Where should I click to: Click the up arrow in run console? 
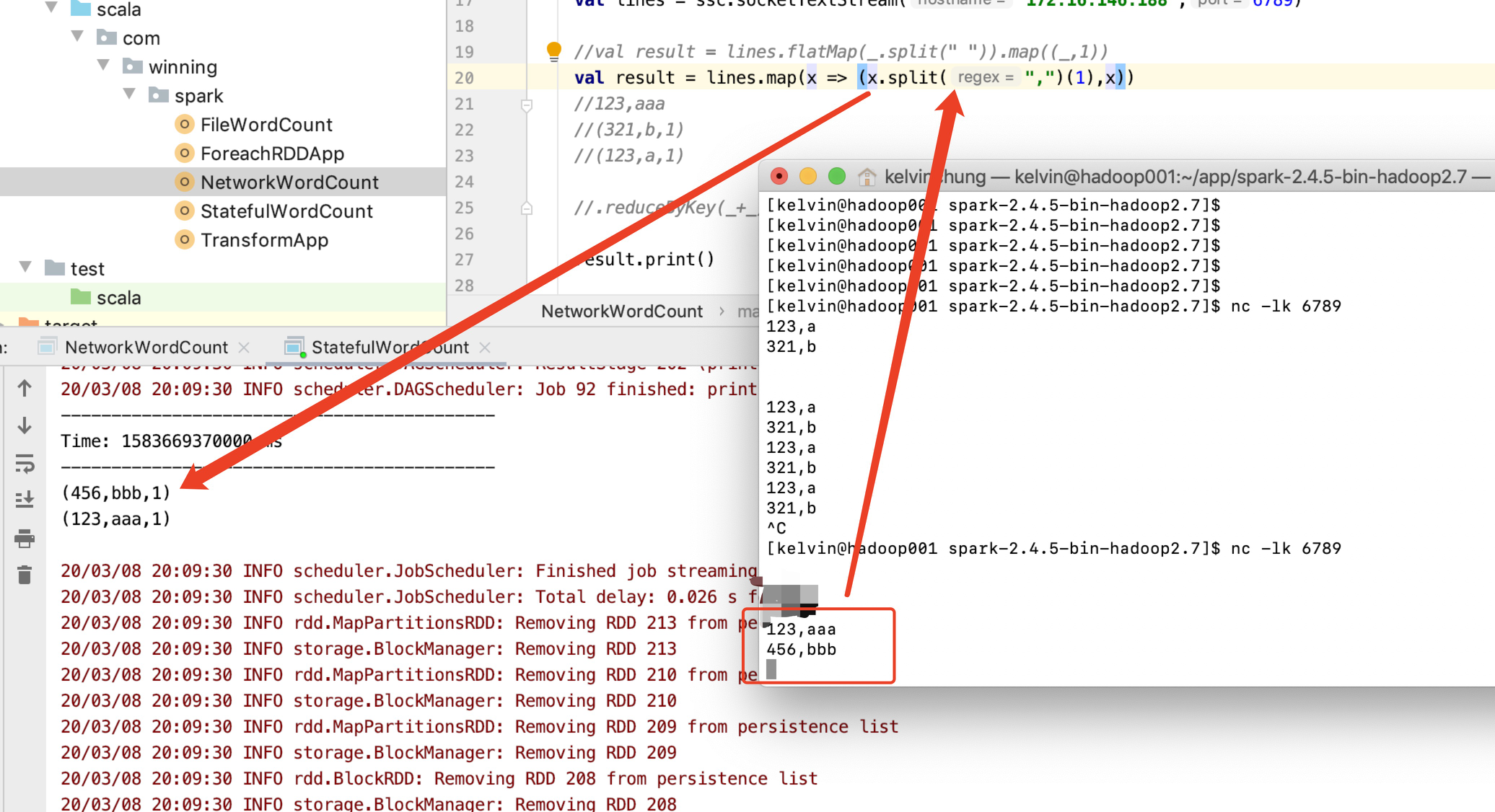pos(25,389)
